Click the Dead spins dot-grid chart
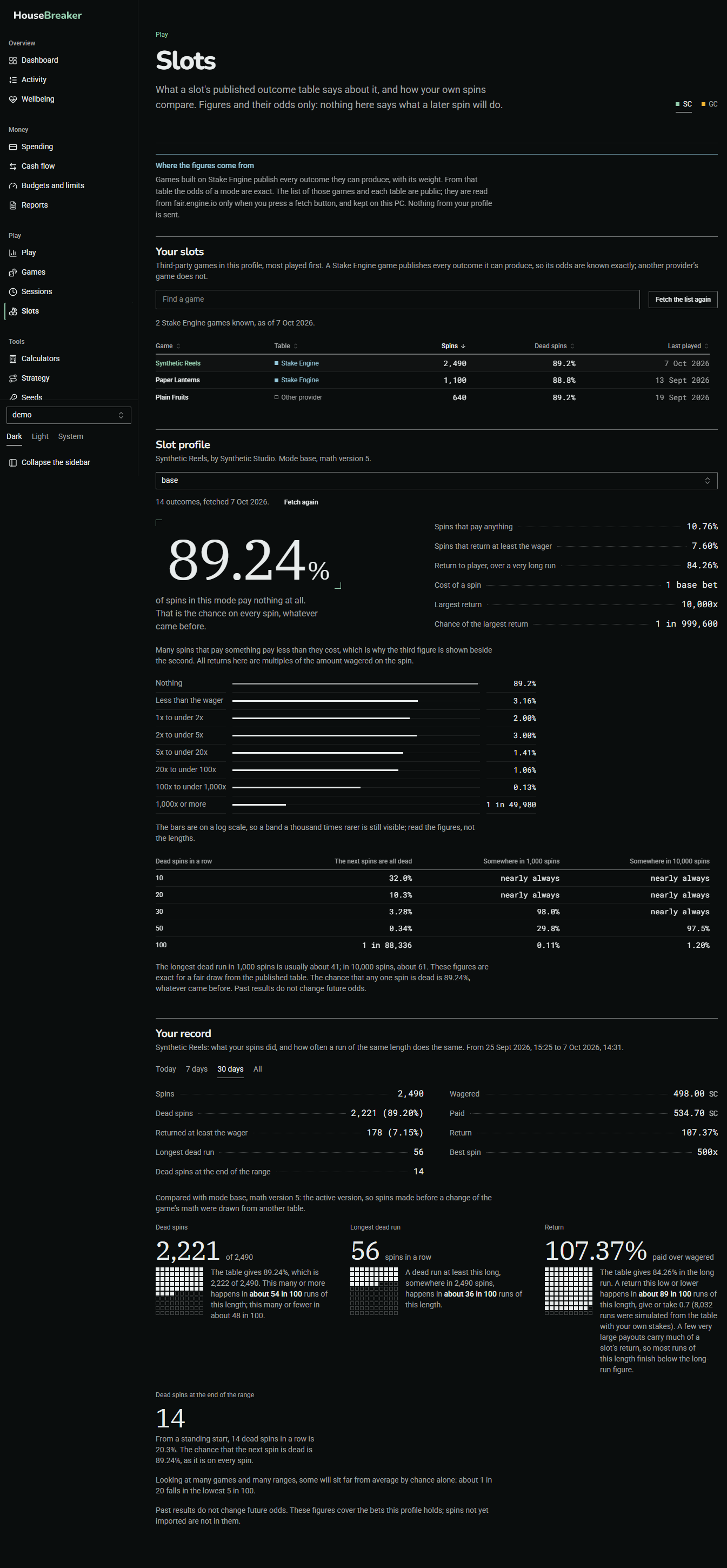The image size is (727, 1568). 179,1291
